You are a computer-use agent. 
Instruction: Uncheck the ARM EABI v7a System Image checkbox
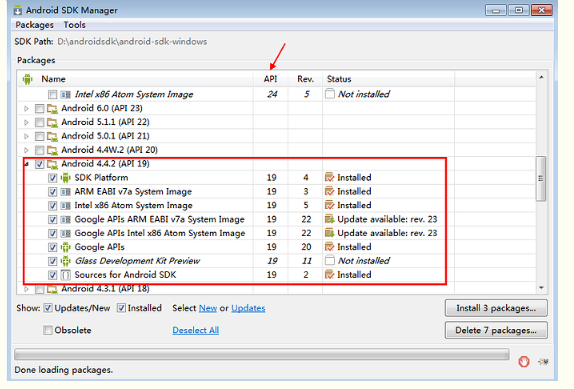(53, 192)
